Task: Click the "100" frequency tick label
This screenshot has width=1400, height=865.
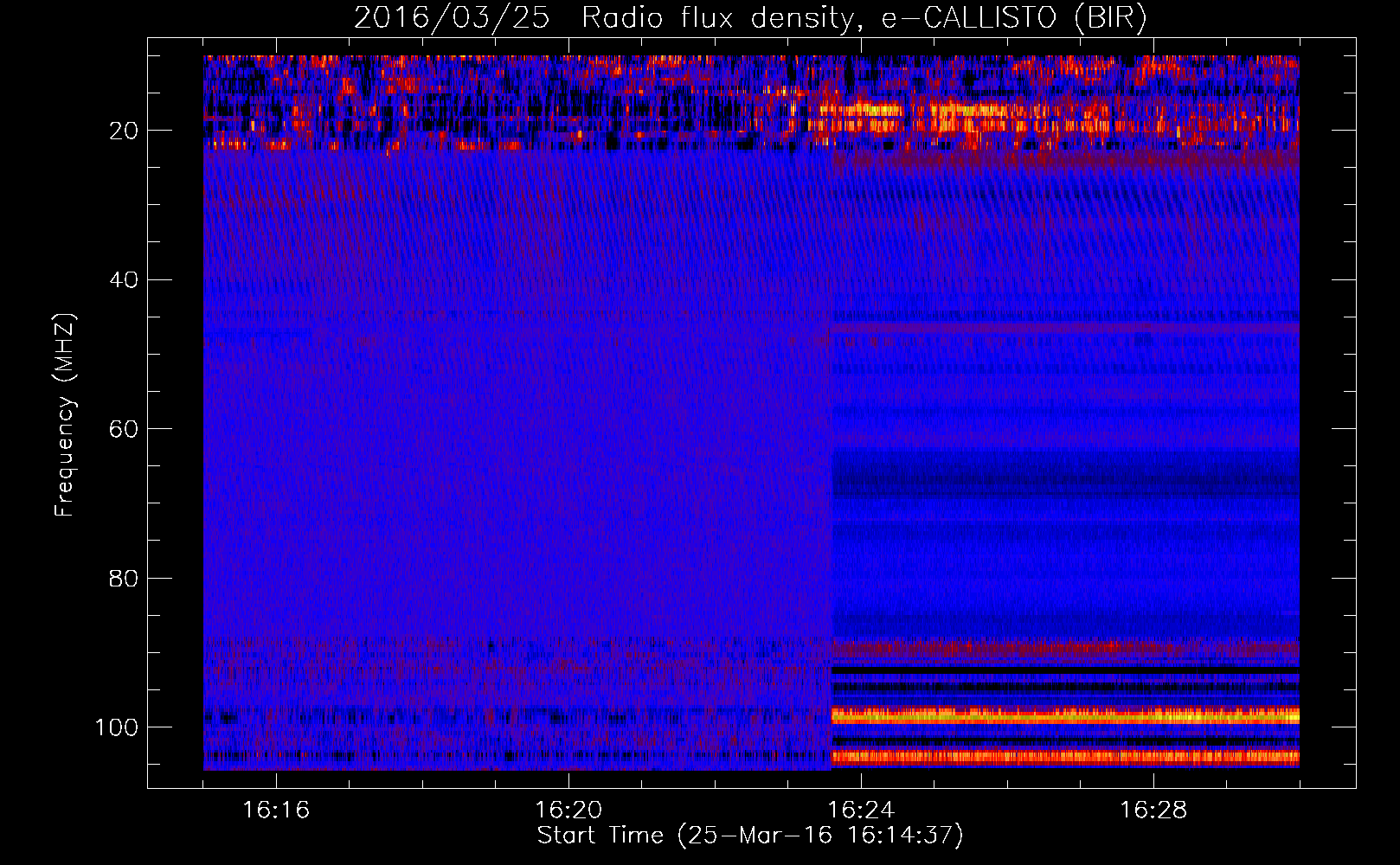Action: pos(117,727)
